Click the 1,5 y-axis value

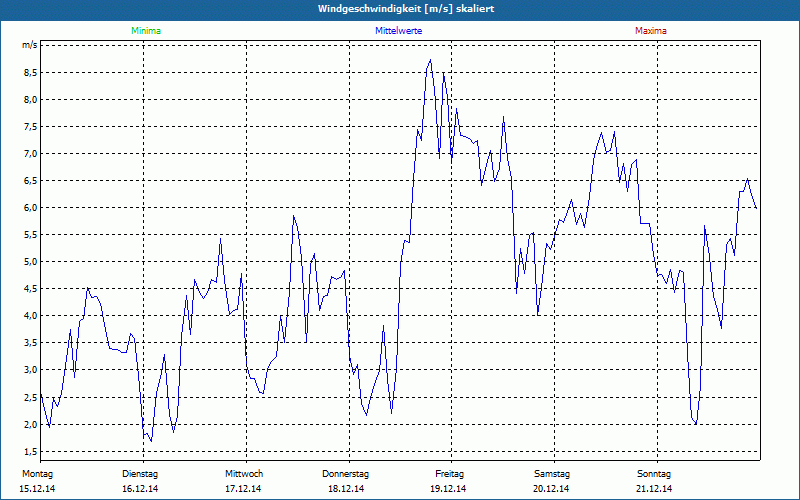pyautogui.click(x=31, y=452)
